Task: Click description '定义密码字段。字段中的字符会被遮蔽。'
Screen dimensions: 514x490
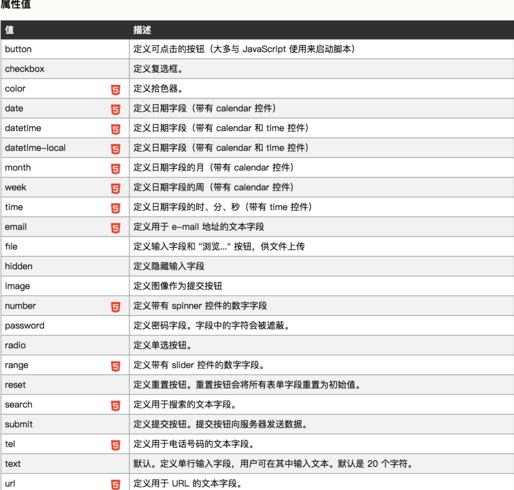Action: (212, 325)
